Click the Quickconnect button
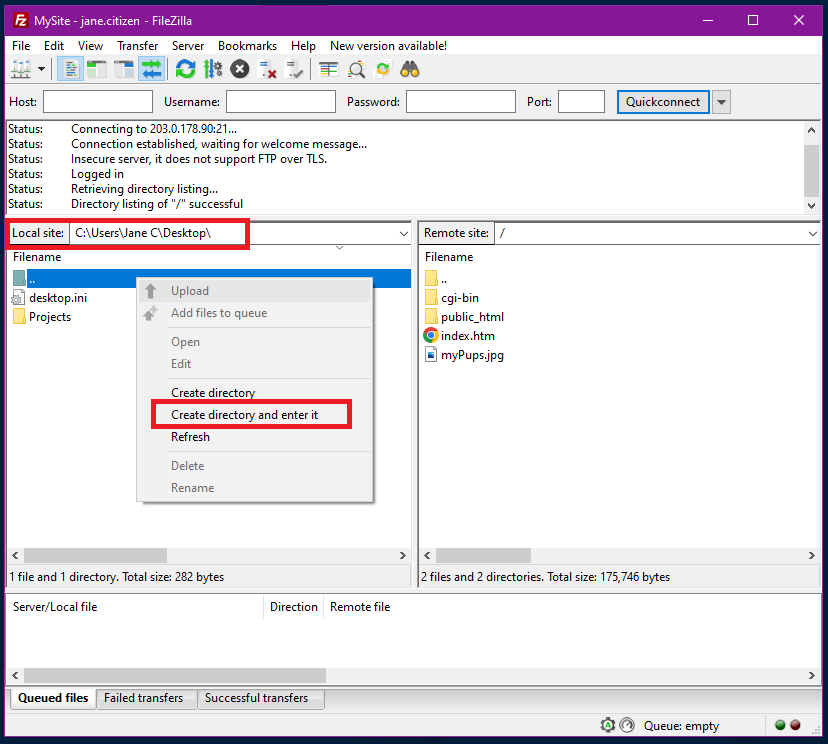The image size is (828, 744). coord(663,101)
